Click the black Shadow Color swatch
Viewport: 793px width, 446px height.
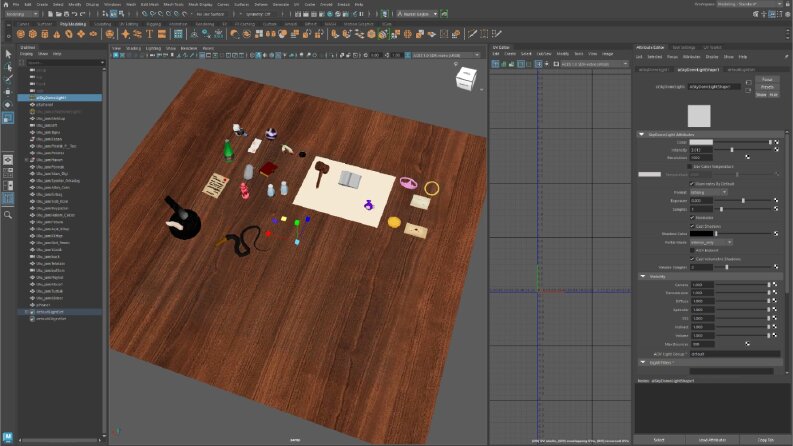coord(701,234)
